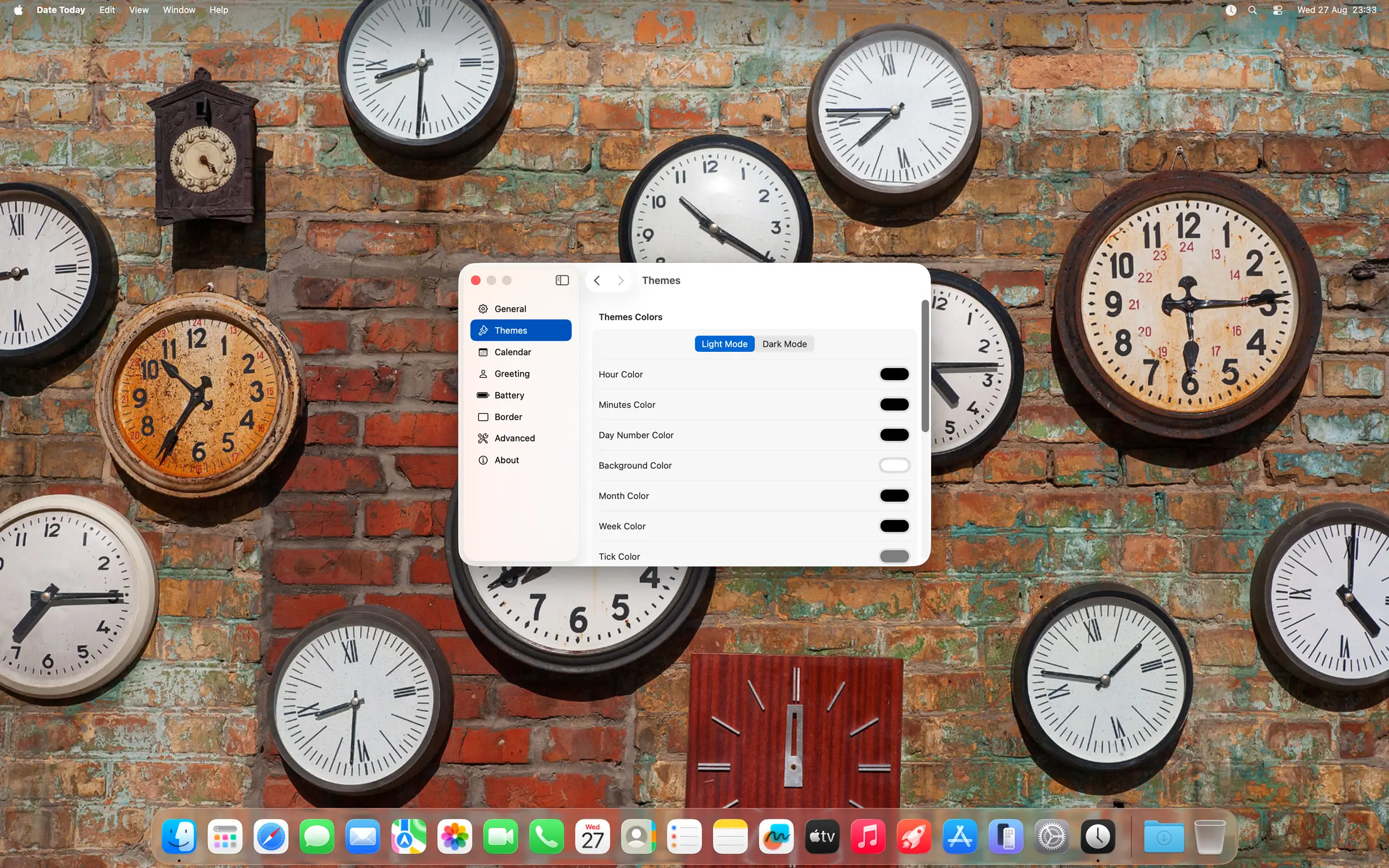Screen dimensions: 1389x868
Task: Open Contacts from the Dock
Action: coord(638,836)
